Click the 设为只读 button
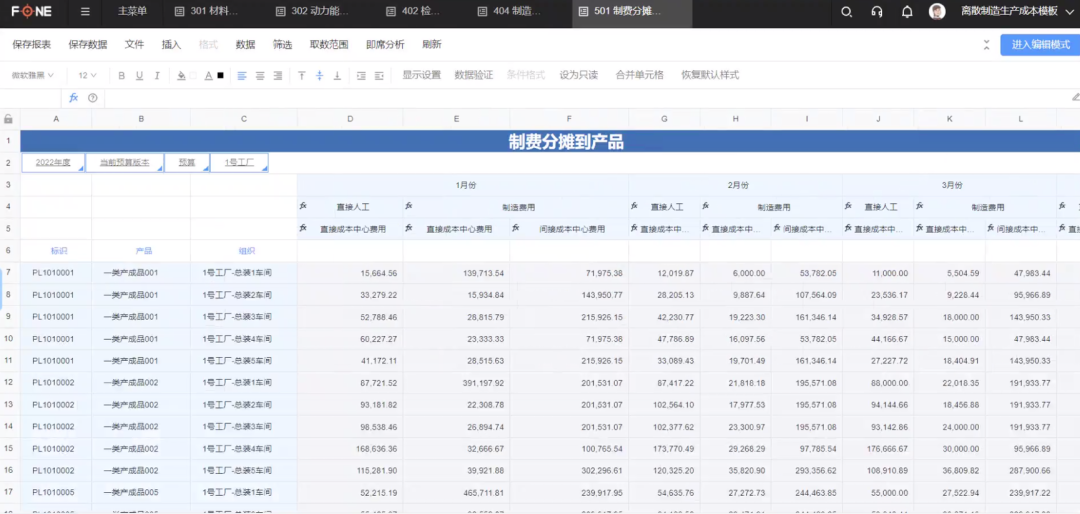This screenshot has width=1080, height=514. click(579, 75)
